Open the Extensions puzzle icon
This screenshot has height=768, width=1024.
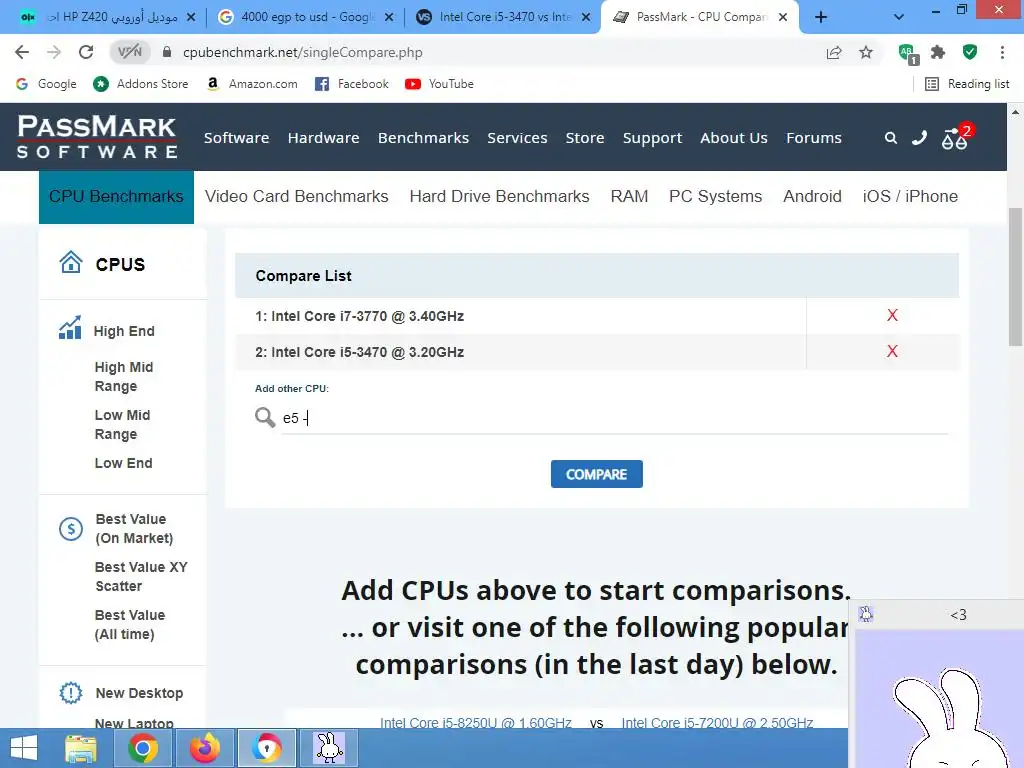(x=938, y=52)
